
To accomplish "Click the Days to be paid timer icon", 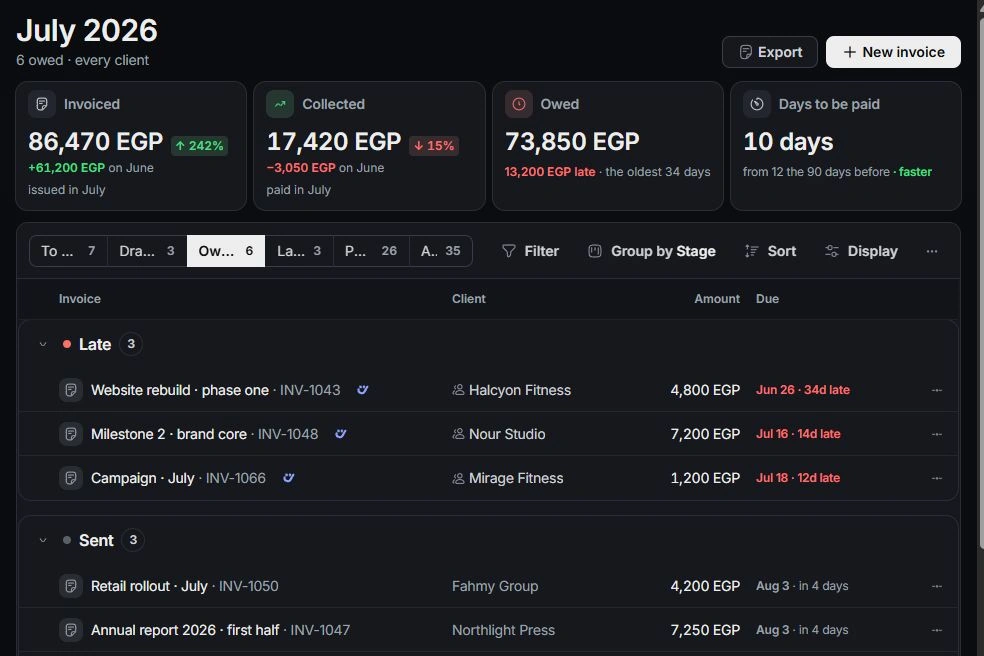I will click(757, 104).
